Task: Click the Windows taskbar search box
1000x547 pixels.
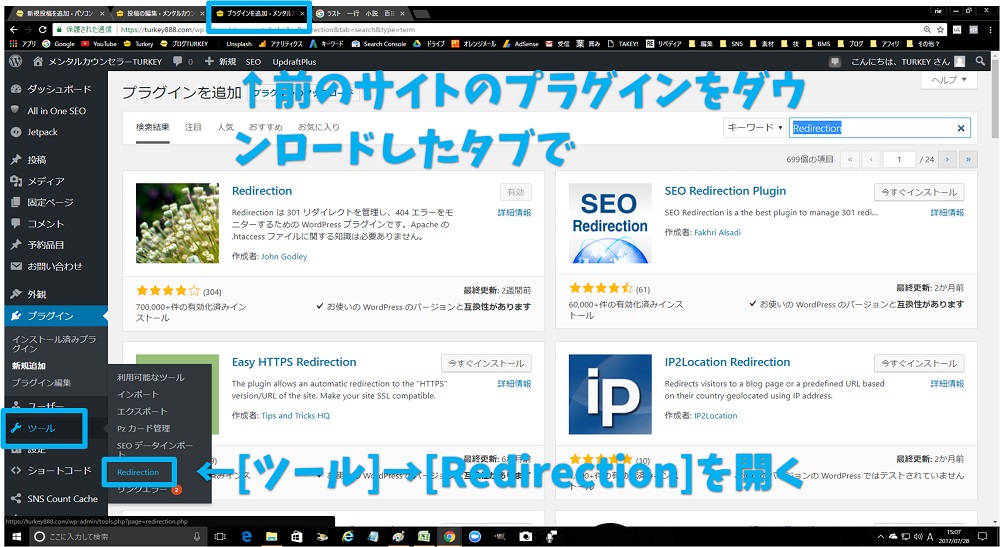Action: click(x=117, y=537)
